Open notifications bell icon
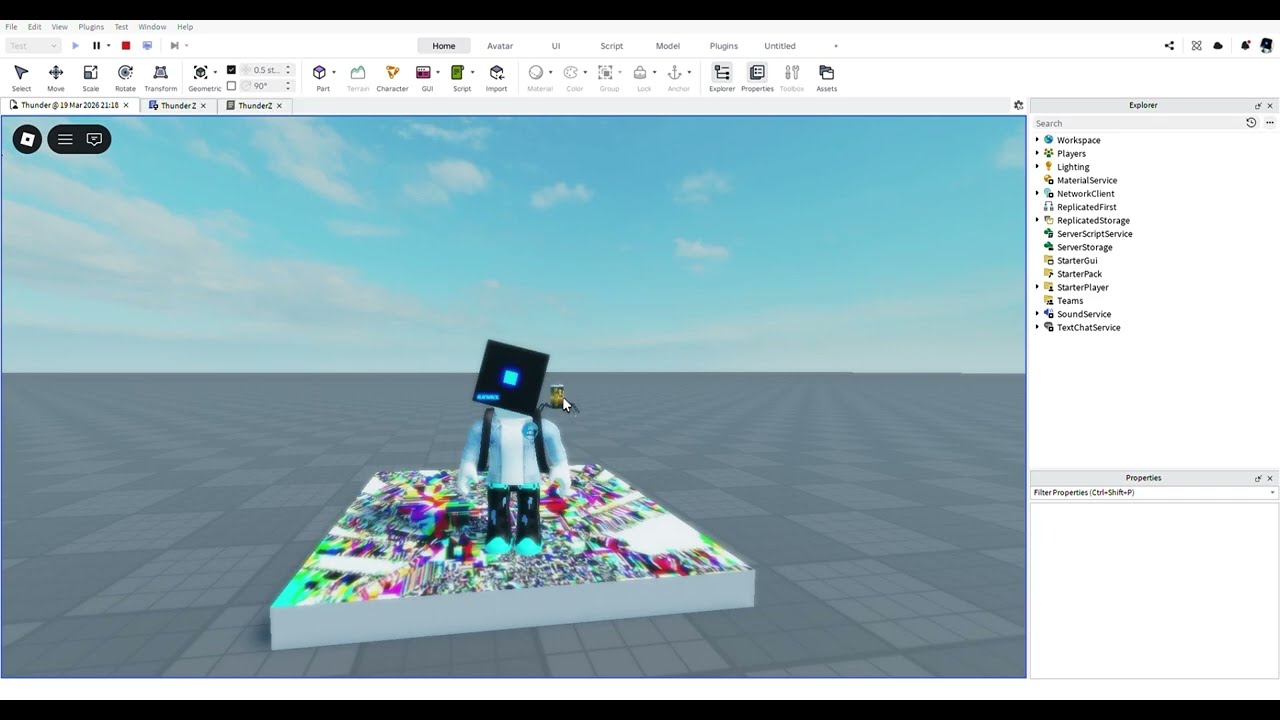Image resolution: width=1280 pixels, height=720 pixels. (1245, 46)
